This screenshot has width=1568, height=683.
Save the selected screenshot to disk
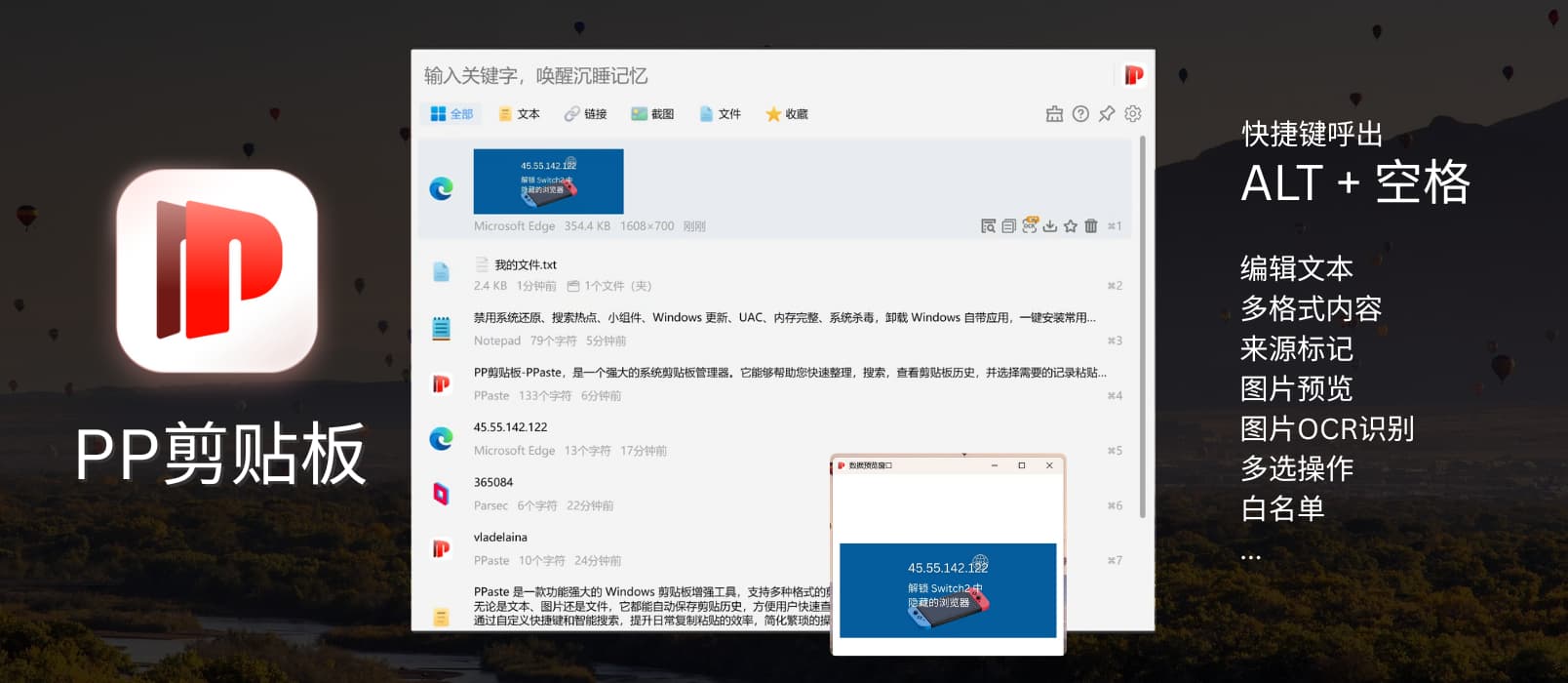click(1049, 226)
